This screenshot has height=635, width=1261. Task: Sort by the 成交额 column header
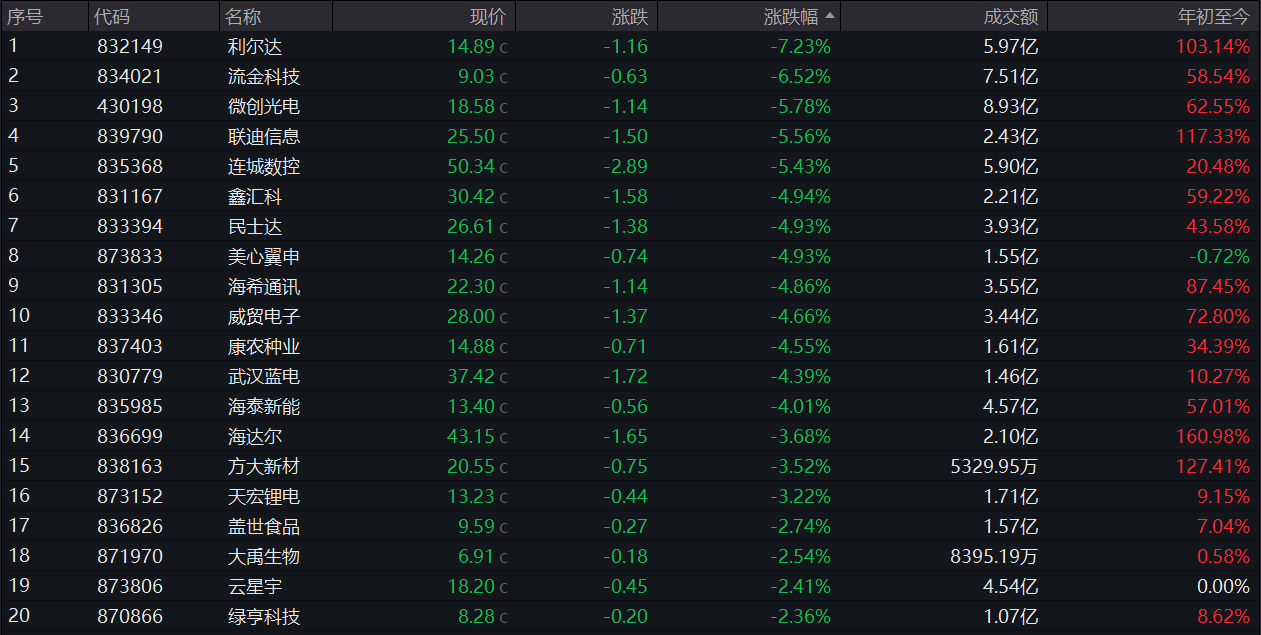tap(1011, 17)
